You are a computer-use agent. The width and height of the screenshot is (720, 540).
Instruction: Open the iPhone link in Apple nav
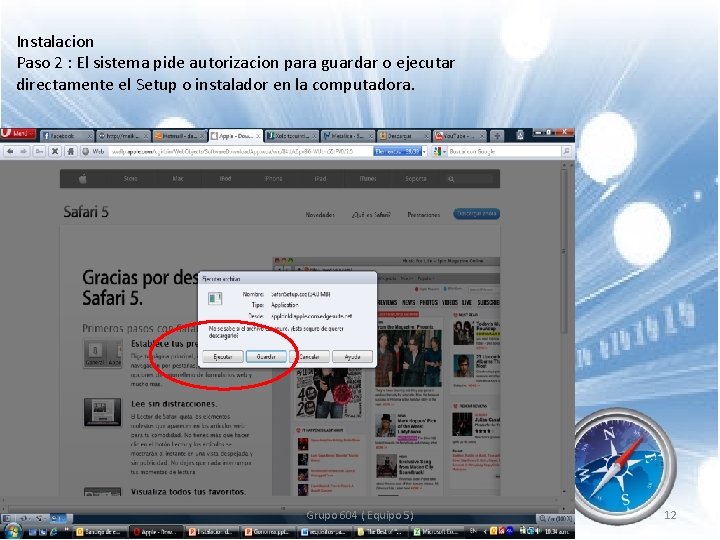(273, 179)
